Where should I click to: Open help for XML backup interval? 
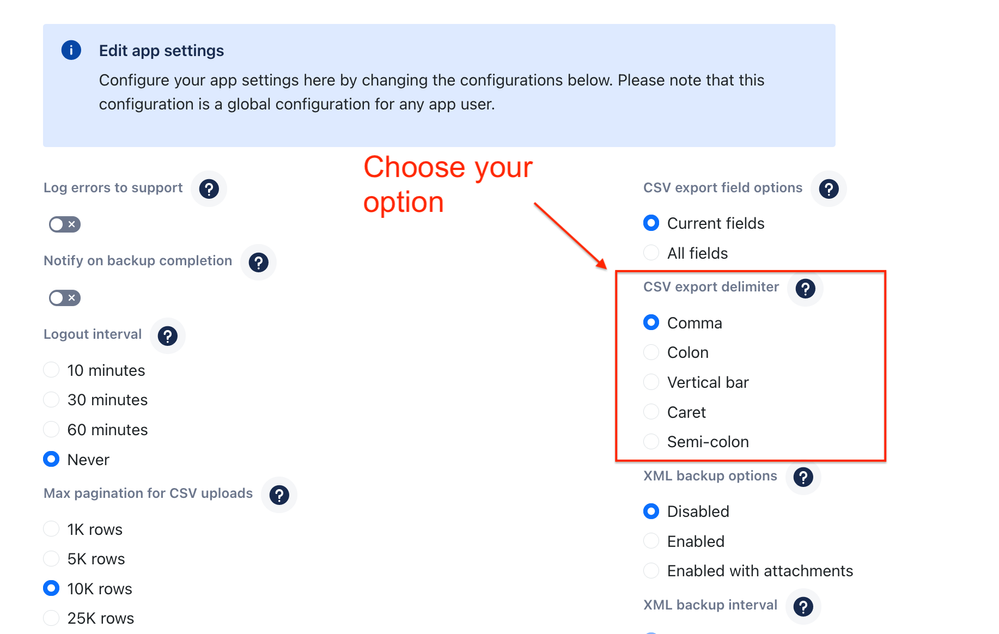tap(803, 605)
